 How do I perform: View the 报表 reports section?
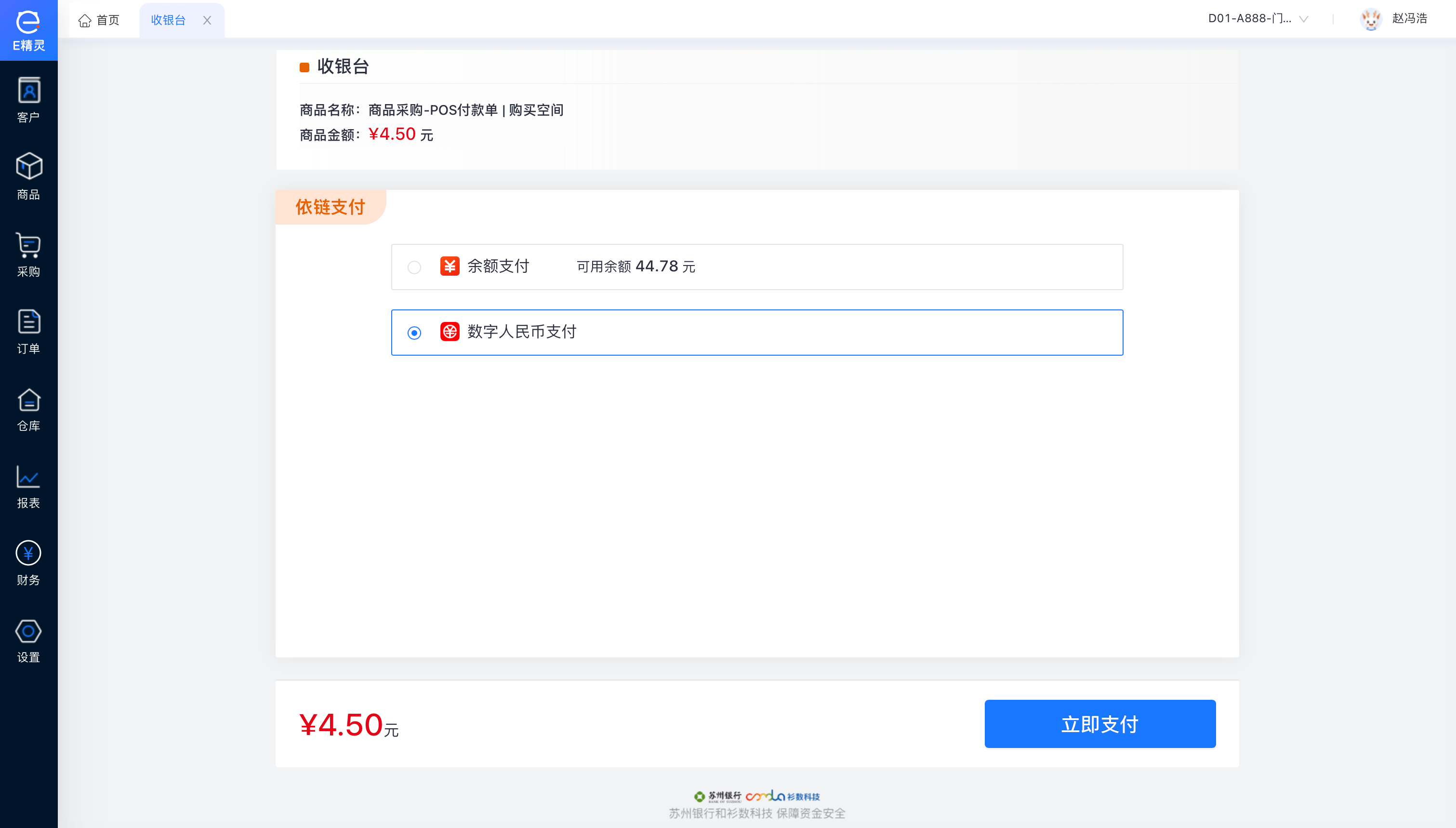pos(28,487)
